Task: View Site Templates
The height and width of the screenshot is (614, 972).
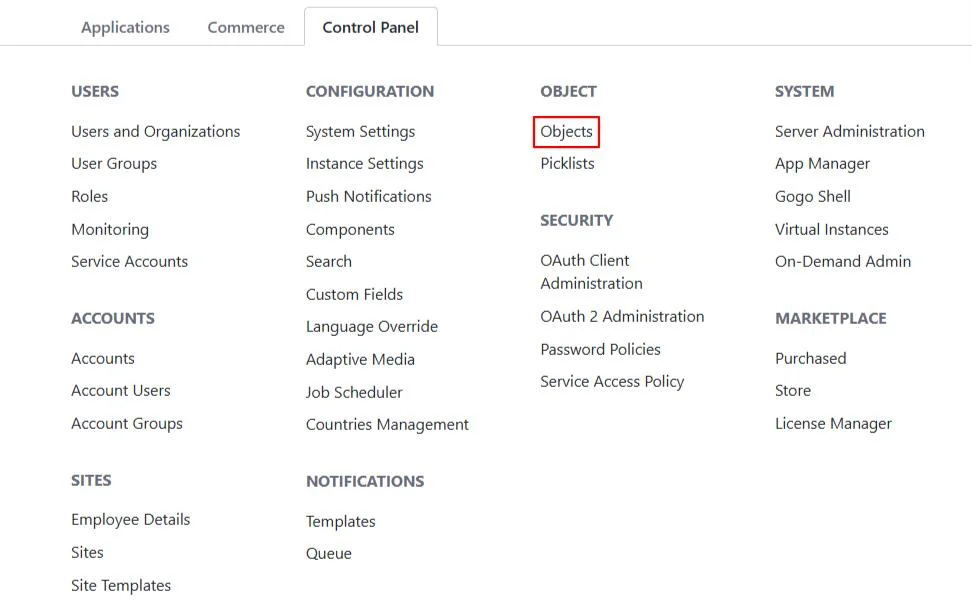Action: 120,585
